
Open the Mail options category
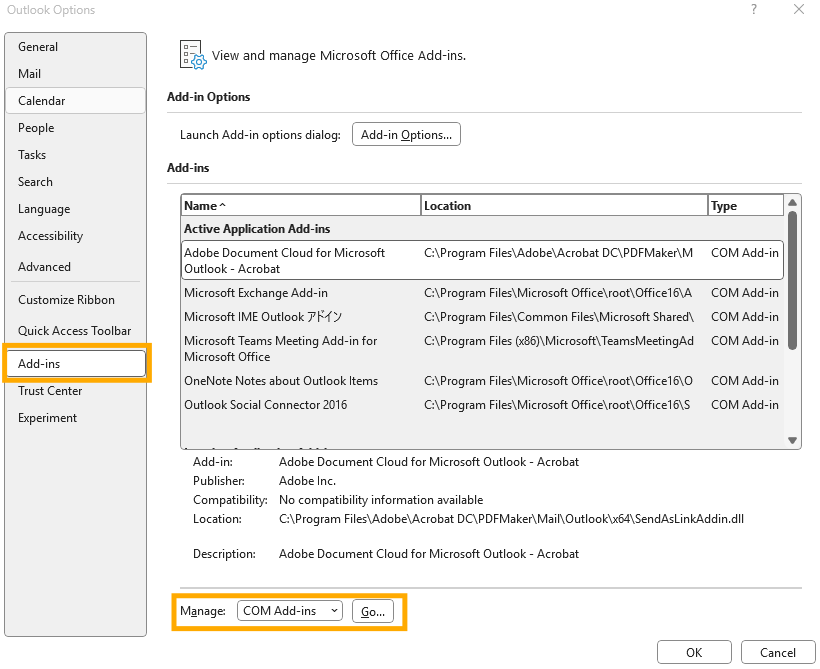(75, 74)
